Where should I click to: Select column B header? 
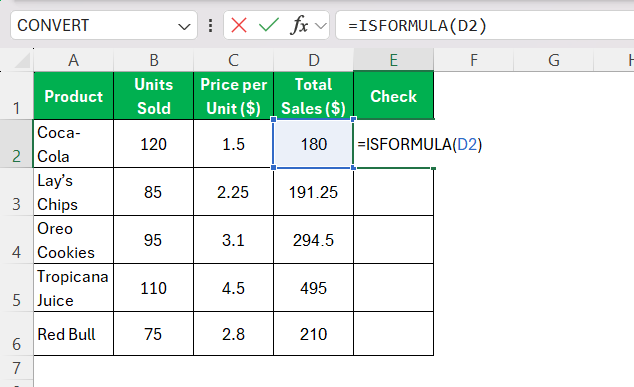pyautogui.click(x=153, y=60)
